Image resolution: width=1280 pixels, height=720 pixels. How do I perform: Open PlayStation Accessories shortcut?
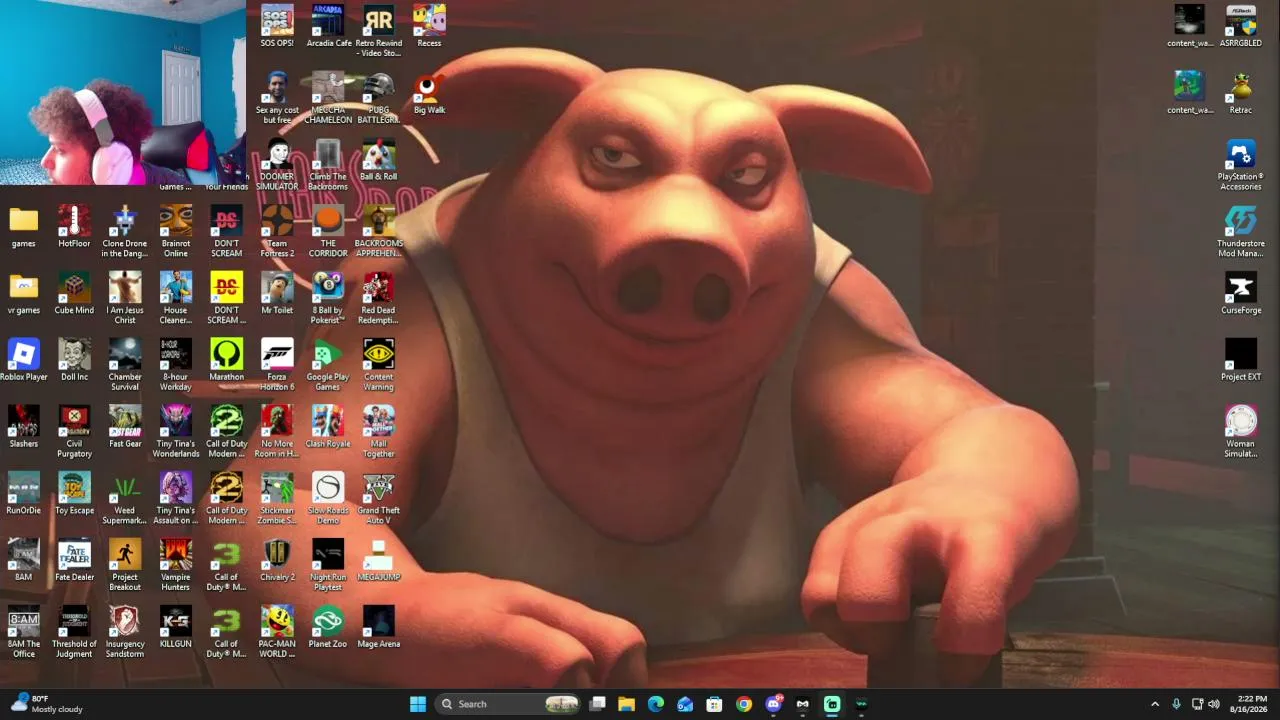1240,165
